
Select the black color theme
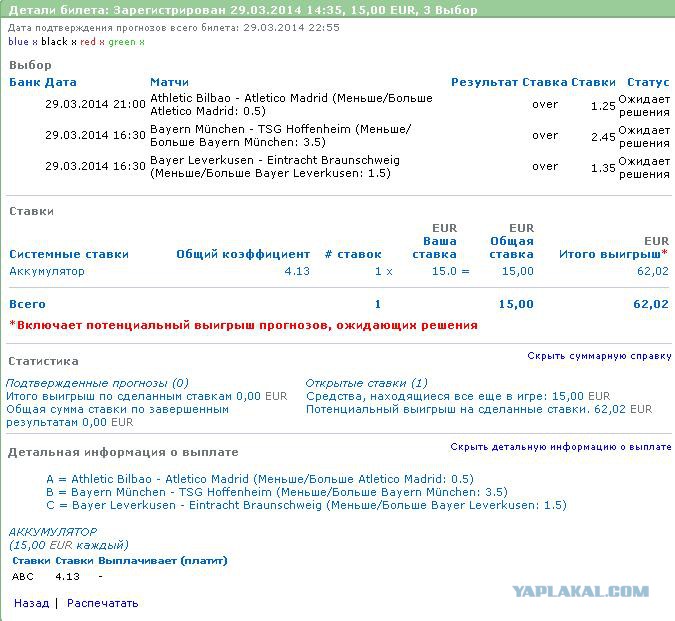(54, 42)
